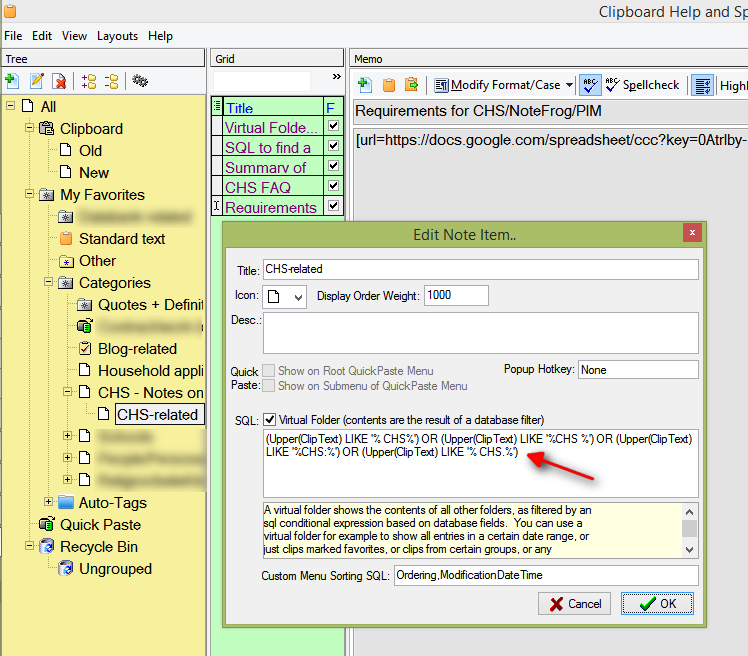This screenshot has width=748, height=656.
Task: Toggle favorite checkbox for Summary of row
Action: pos(333,166)
